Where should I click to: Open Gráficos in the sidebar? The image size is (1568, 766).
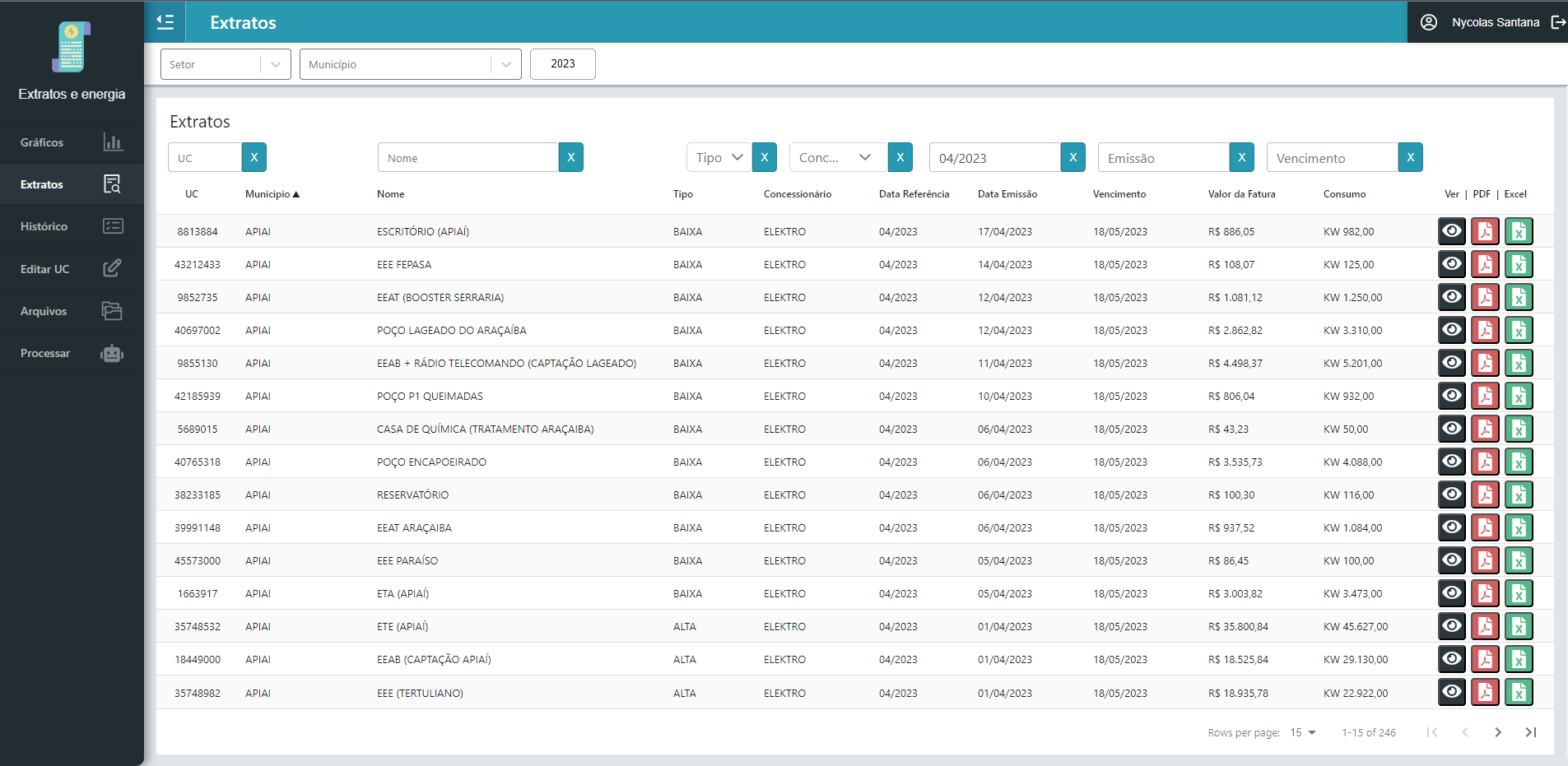coord(72,142)
